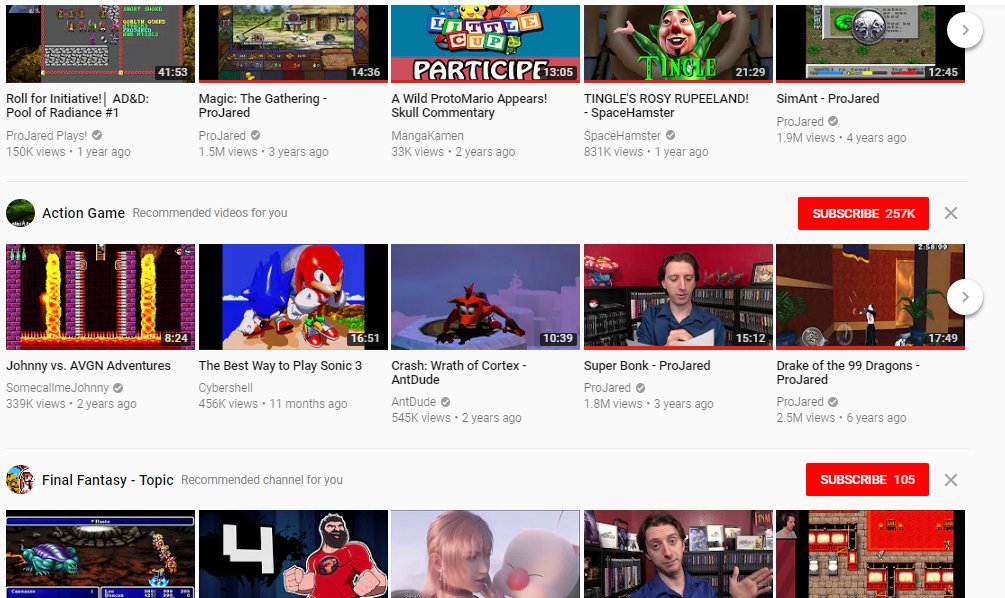Screen dimensions: 1005x598
Task: Show next videos in the top row carousel
Action: 965,30
